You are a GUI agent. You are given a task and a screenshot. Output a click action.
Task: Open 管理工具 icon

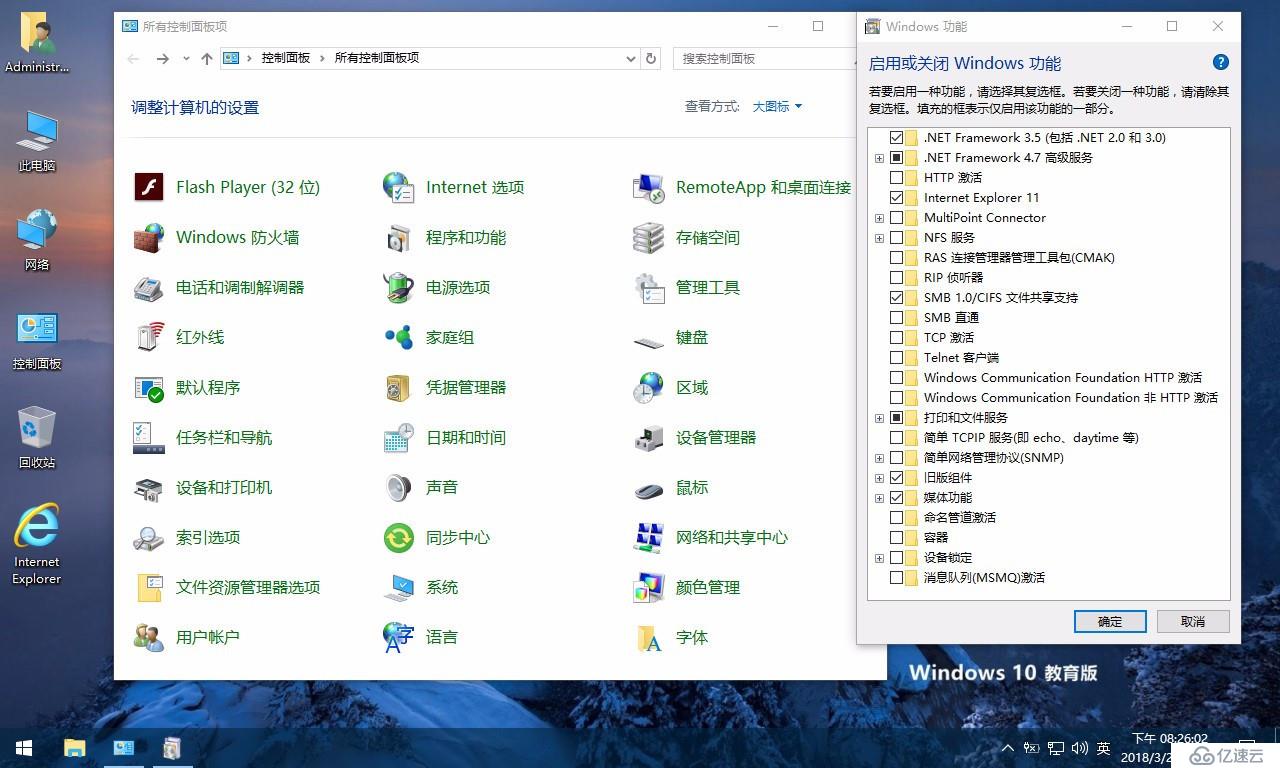(649, 287)
